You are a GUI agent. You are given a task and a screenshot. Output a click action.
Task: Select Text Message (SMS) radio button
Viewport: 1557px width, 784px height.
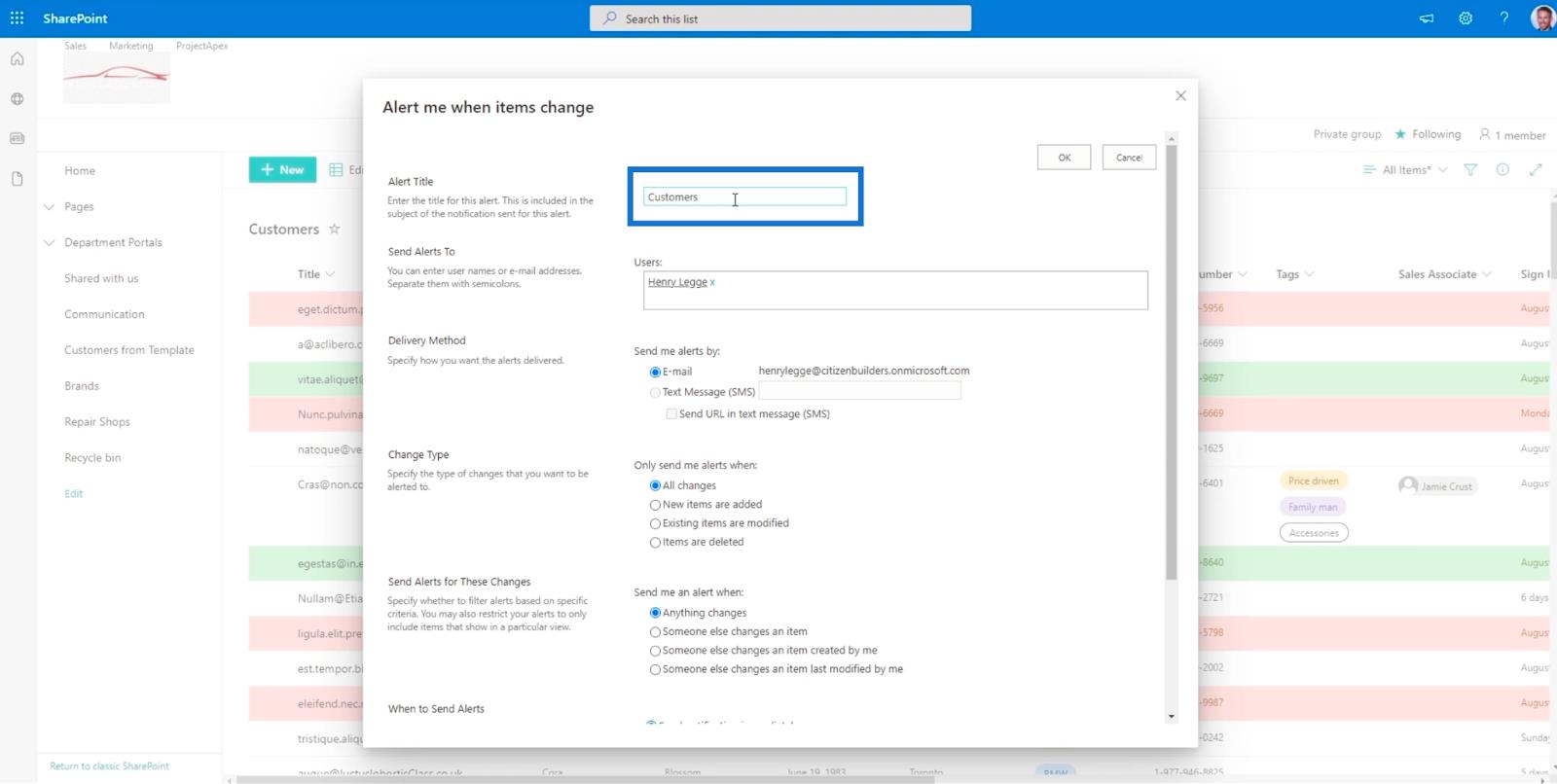(x=655, y=392)
